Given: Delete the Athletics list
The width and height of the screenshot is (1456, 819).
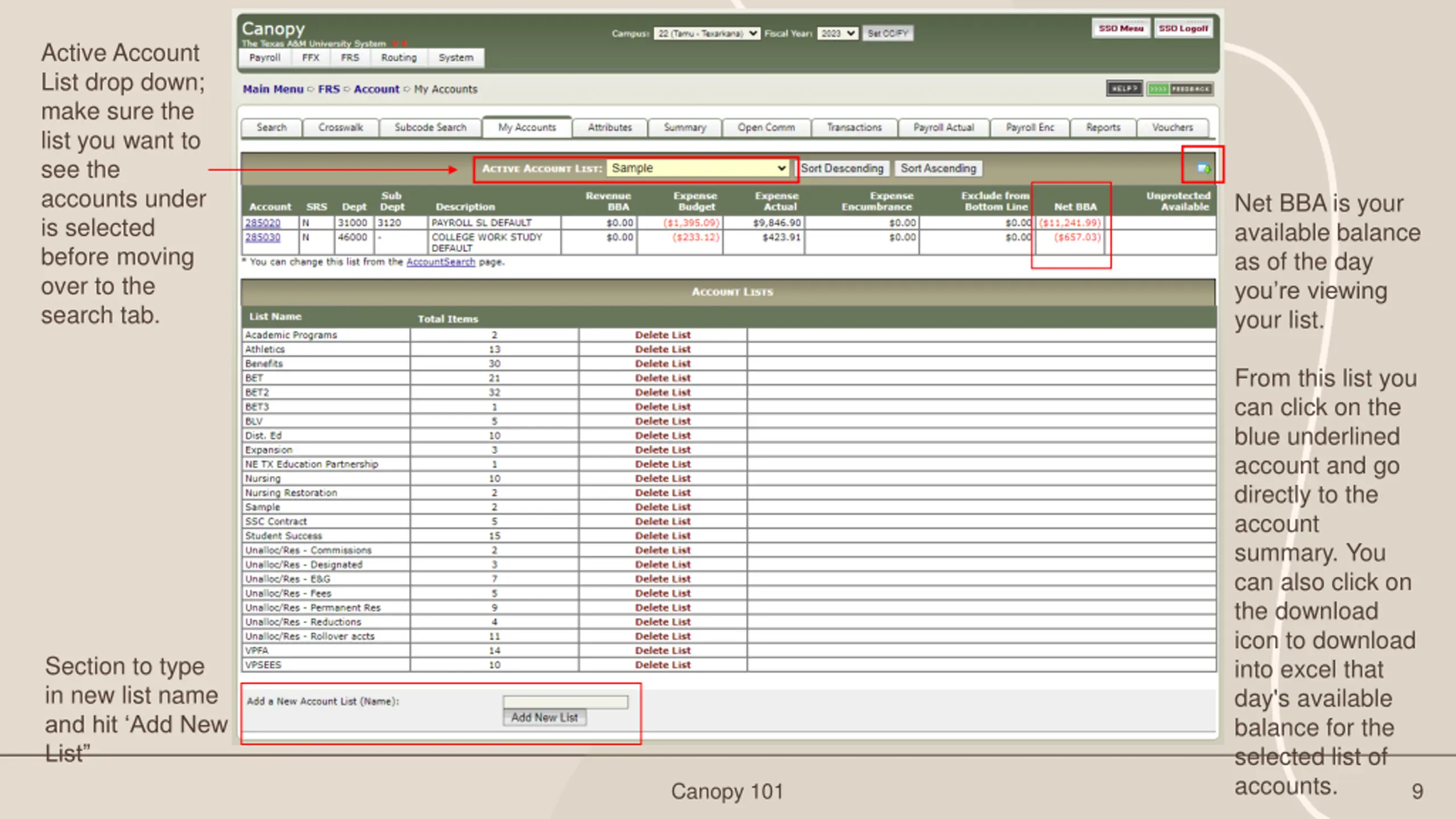Looking at the screenshot, I should [663, 349].
